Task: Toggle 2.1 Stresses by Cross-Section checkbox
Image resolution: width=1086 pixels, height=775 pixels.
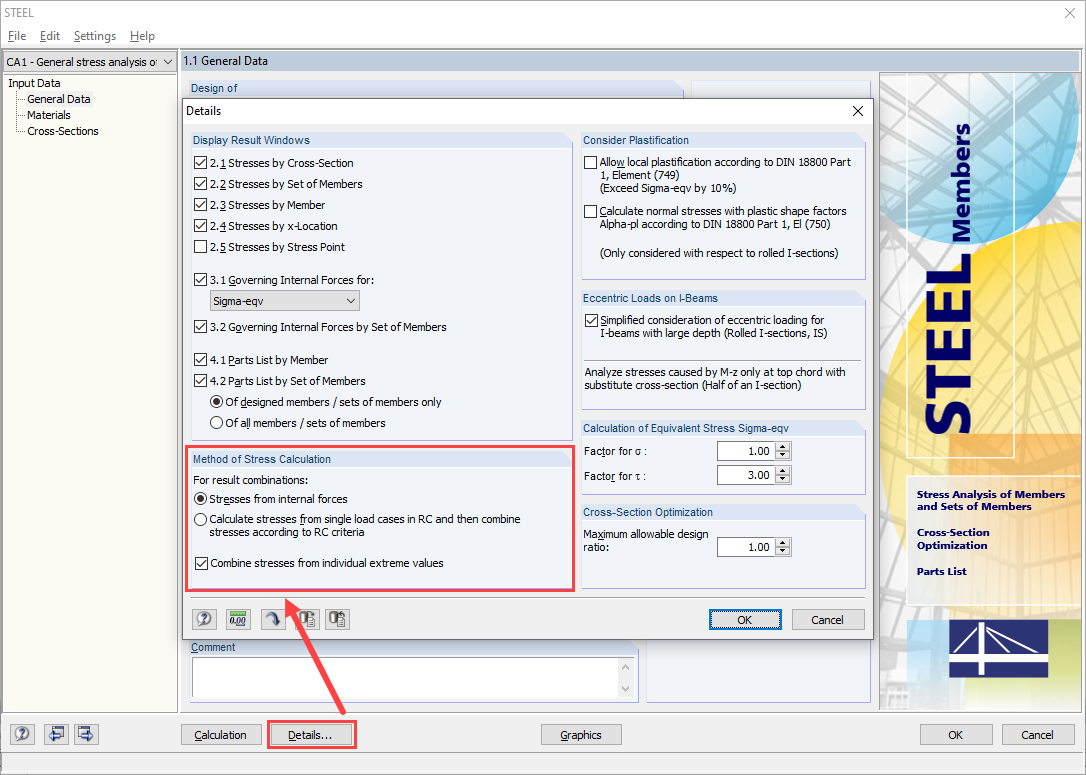Action: [x=201, y=163]
